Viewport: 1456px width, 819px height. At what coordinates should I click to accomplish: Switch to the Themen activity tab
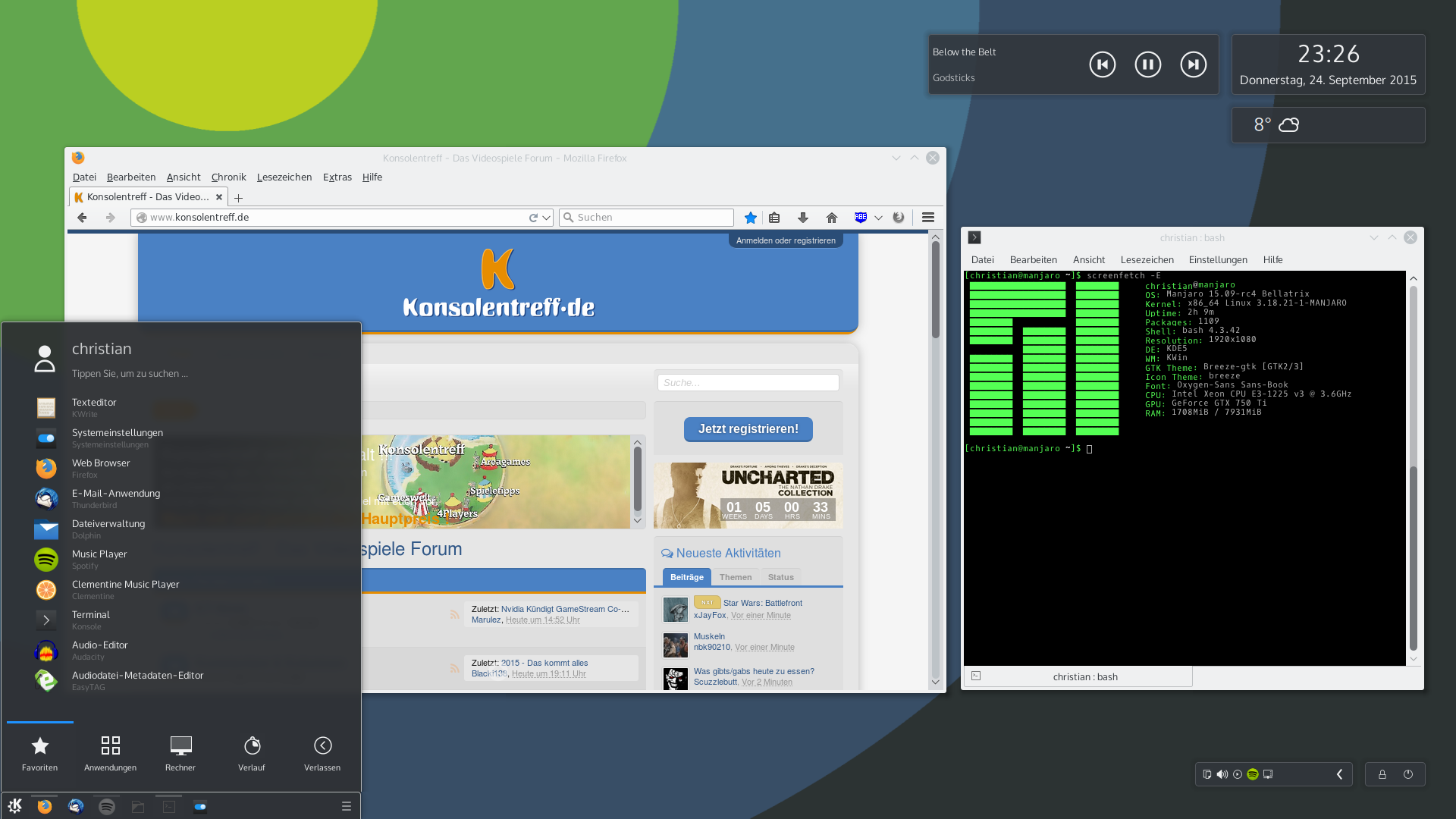736,577
